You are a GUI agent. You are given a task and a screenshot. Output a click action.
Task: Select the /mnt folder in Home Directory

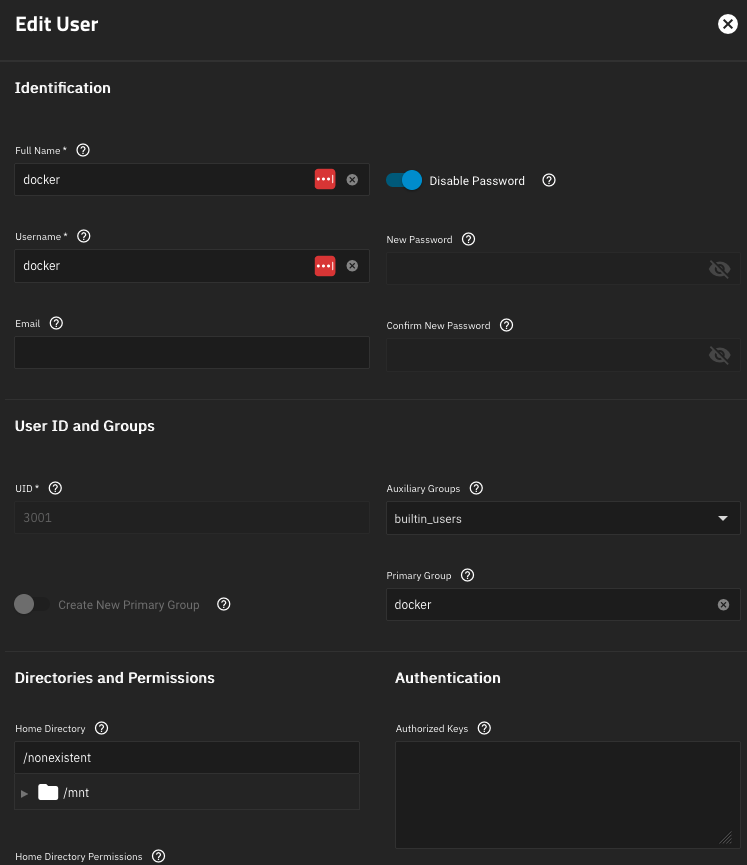pos(75,793)
